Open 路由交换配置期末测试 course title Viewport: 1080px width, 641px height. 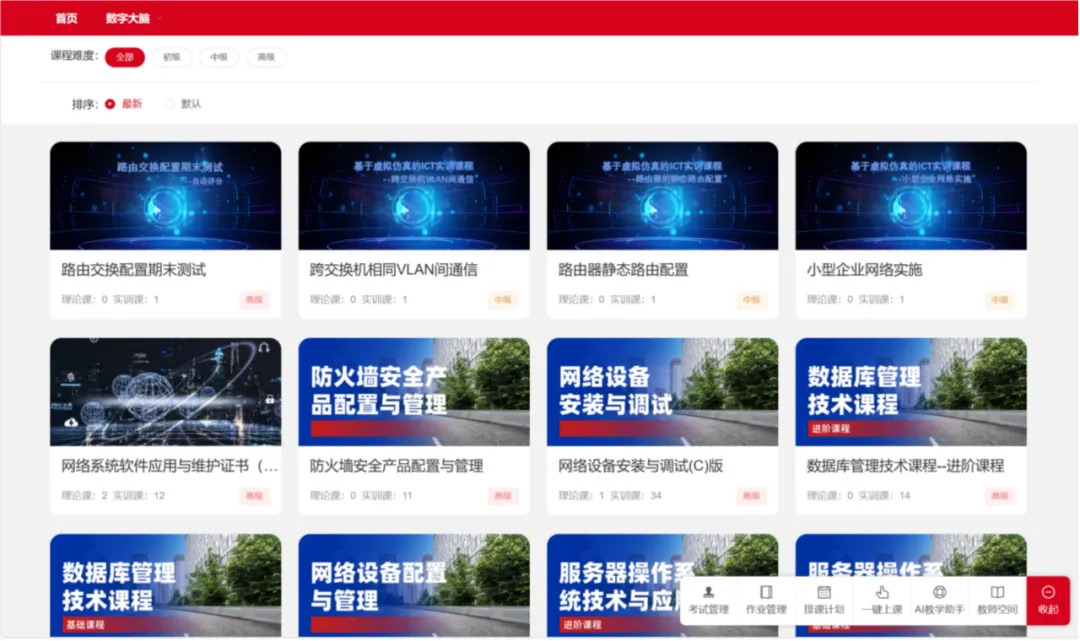[134, 270]
